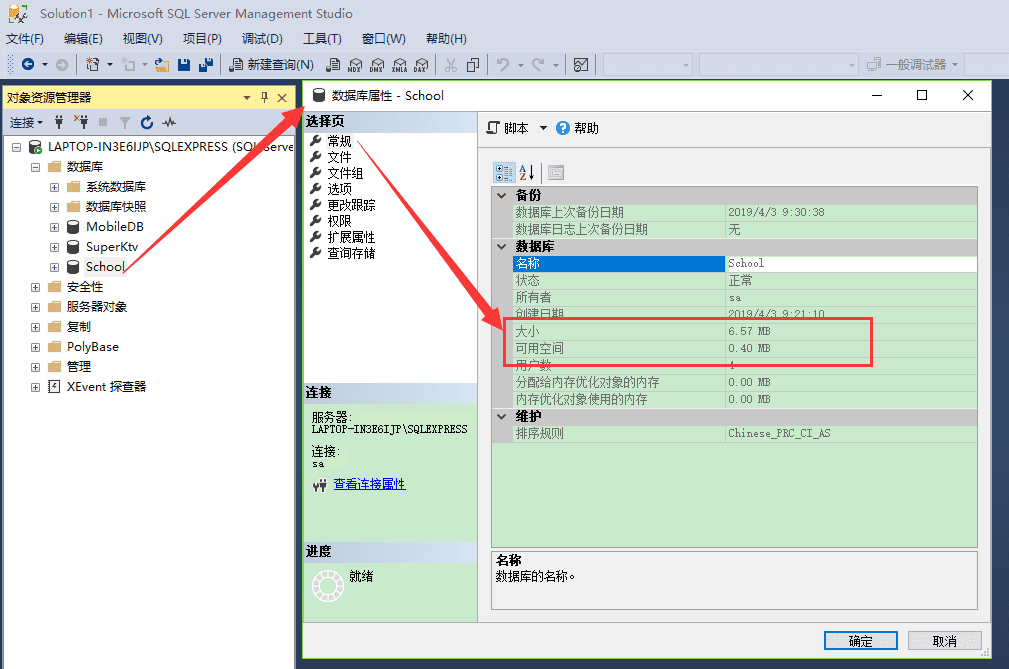The height and width of the screenshot is (669, 1009).
Task: Open the 连接 dropdown in Object Explorer
Action: click(26, 122)
